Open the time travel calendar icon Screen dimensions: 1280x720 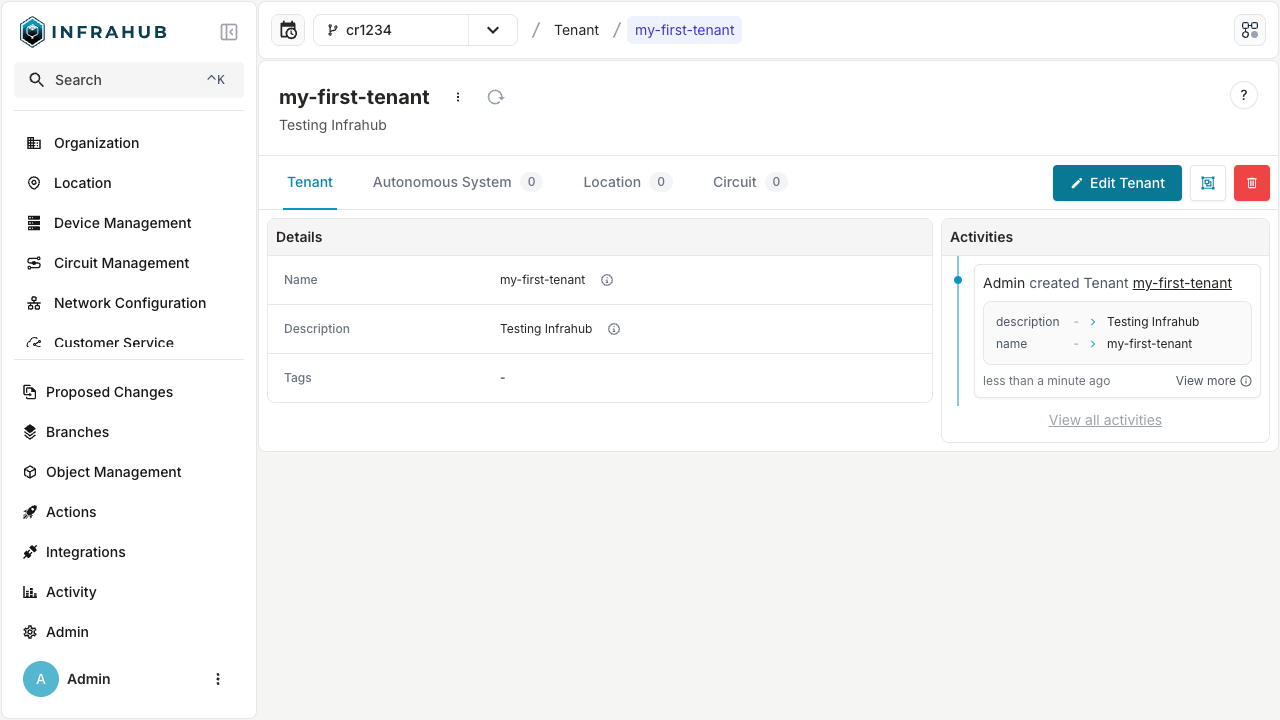coord(288,30)
